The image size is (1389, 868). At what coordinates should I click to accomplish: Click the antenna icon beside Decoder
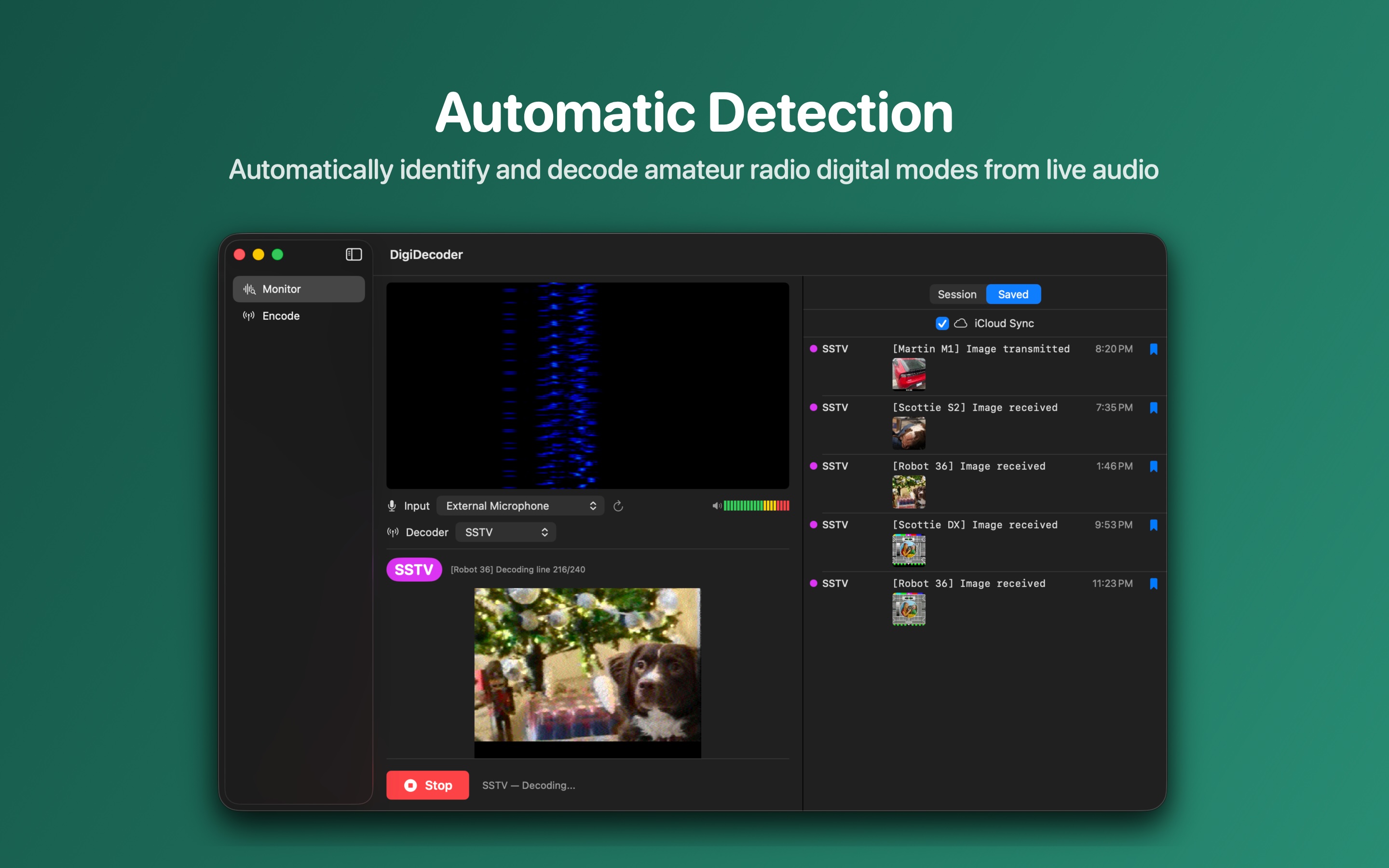[393, 532]
